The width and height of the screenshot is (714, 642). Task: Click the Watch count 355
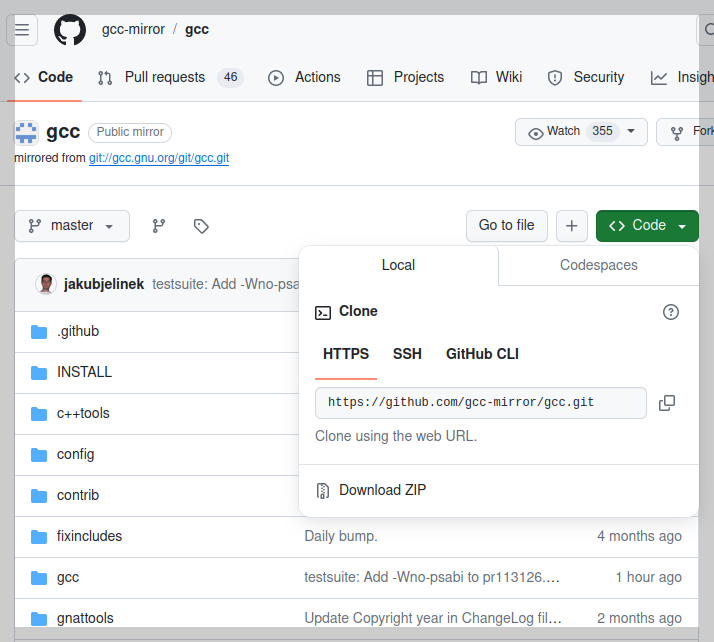(x=602, y=132)
